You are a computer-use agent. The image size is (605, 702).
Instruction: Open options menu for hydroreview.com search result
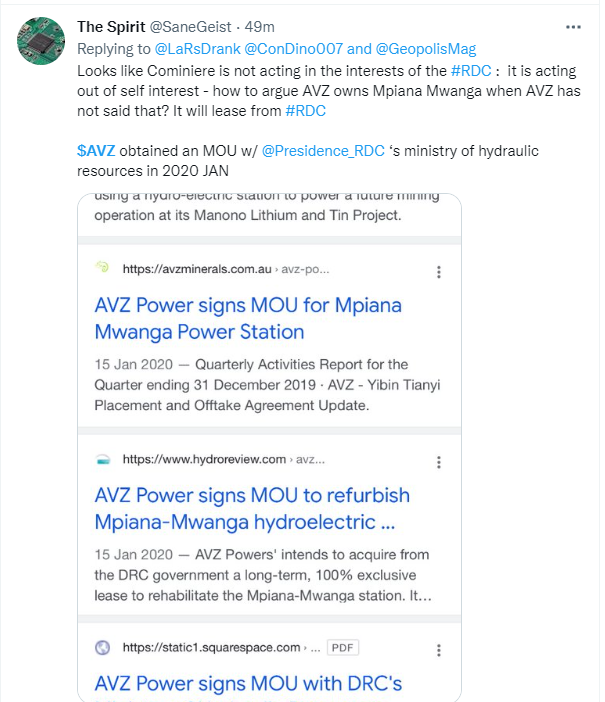[x=438, y=462]
